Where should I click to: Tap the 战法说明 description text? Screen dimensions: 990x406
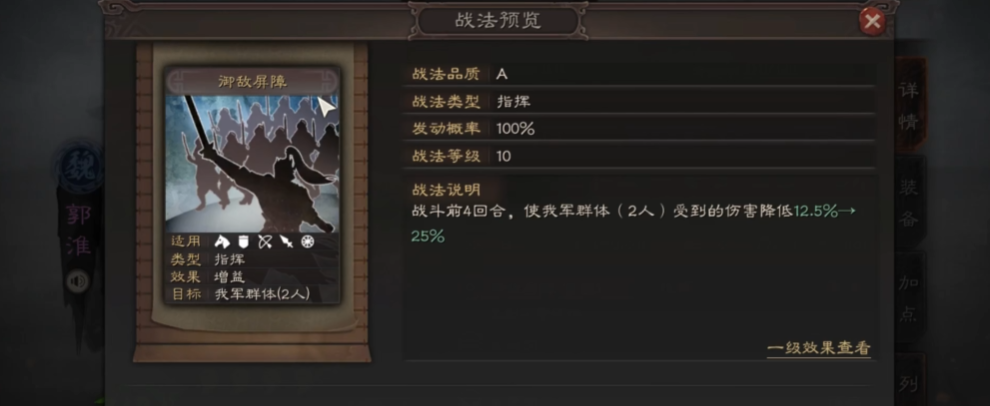coord(633,224)
